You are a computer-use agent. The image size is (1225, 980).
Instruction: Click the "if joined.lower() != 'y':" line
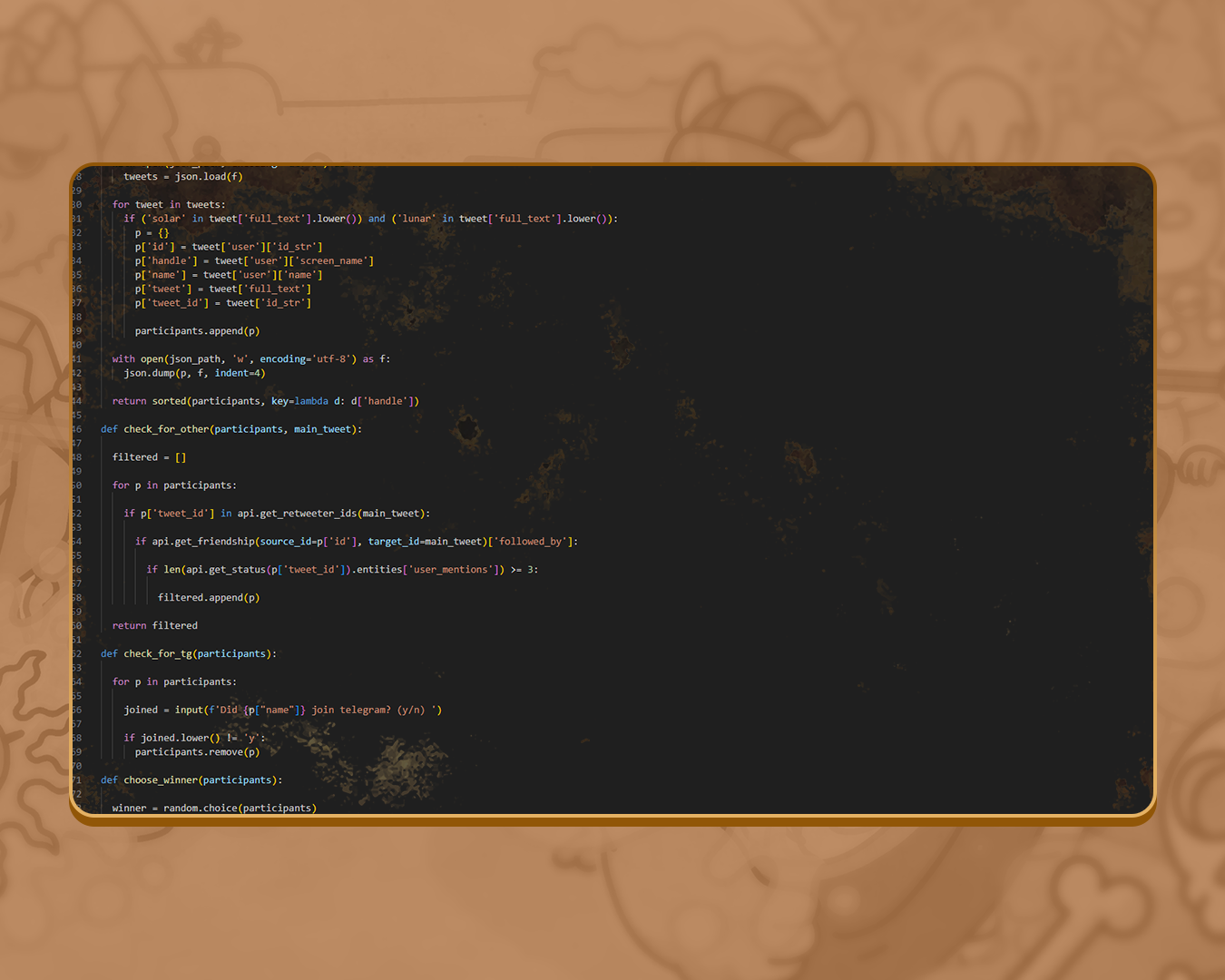click(195, 739)
